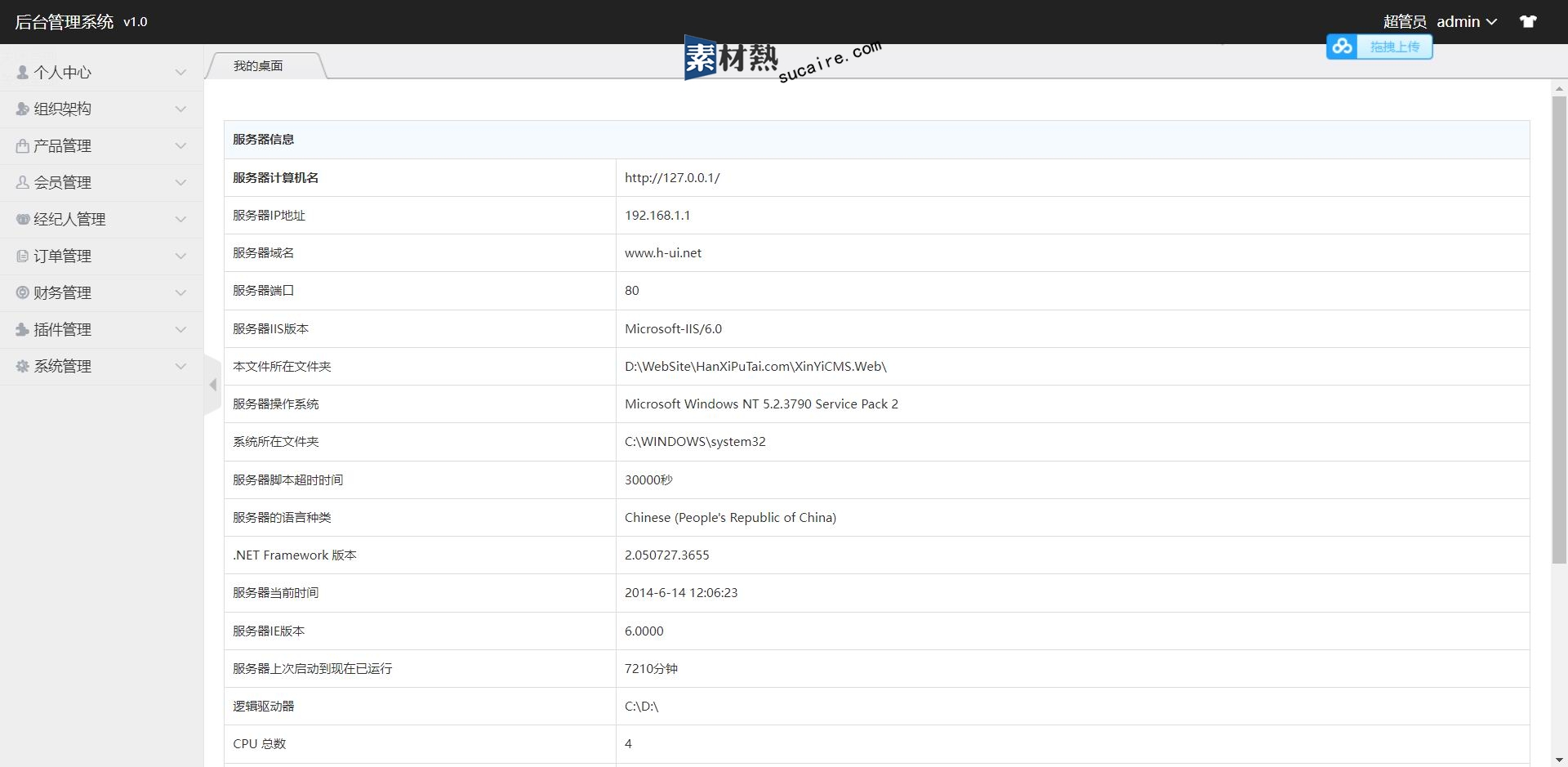Screen dimensions: 1568x767
Task: Expand the 经纪人管理 chevron
Action: click(x=181, y=220)
